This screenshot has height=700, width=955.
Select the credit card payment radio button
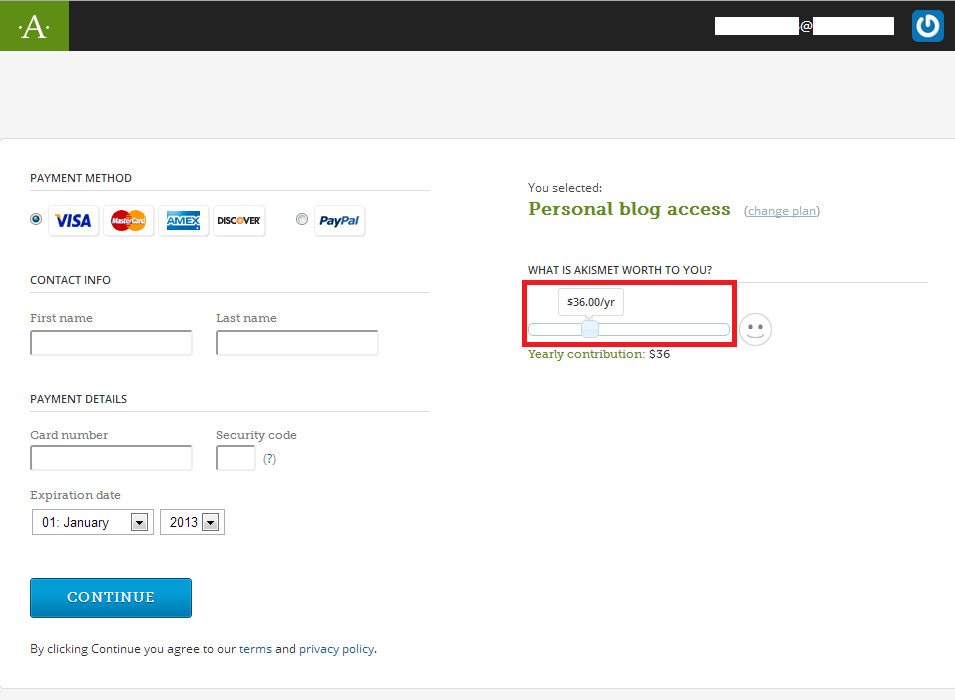point(37,219)
